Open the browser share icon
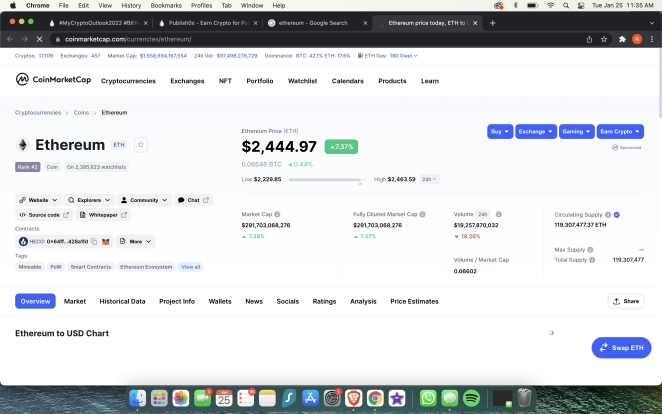 (x=589, y=39)
